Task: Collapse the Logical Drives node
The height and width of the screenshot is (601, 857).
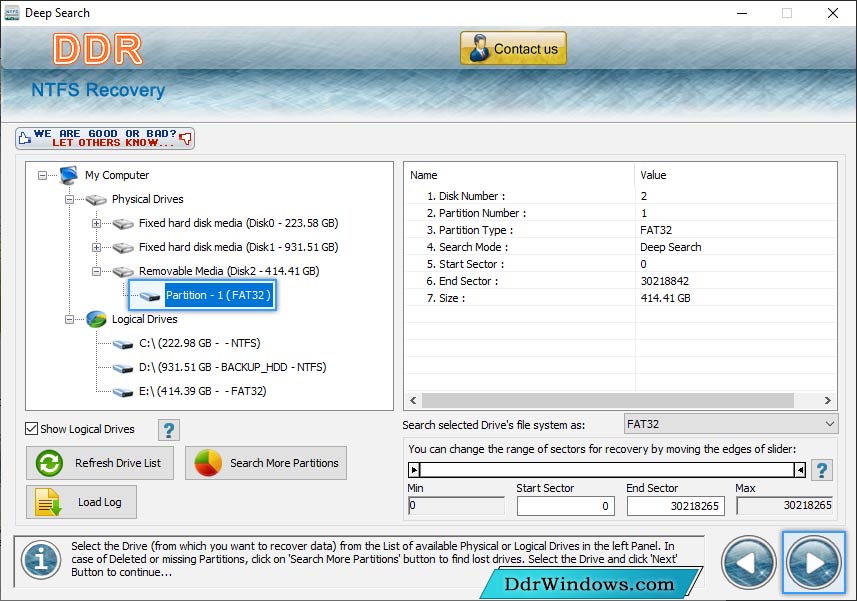Action: point(69,320)
